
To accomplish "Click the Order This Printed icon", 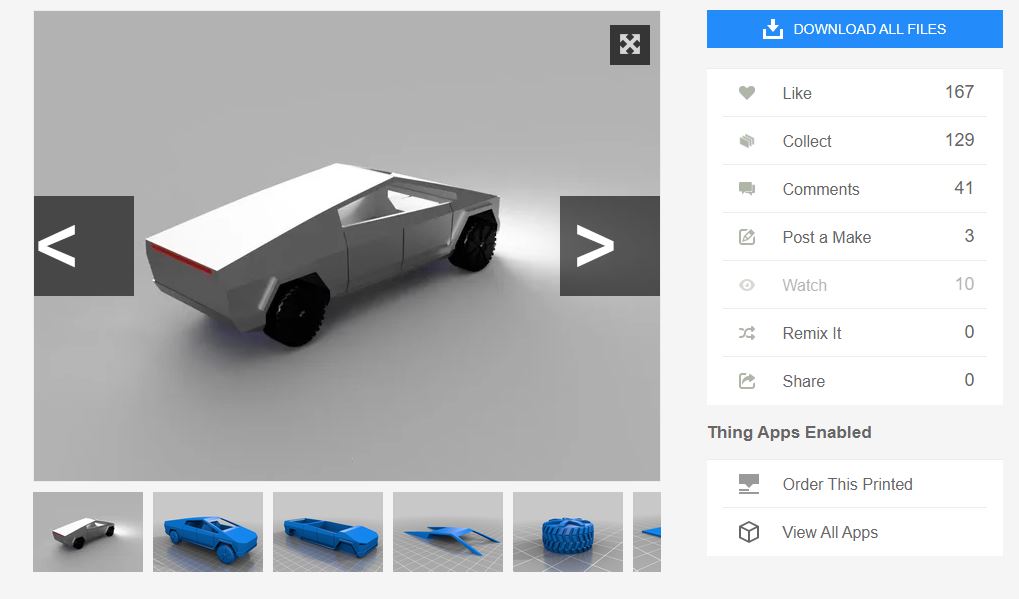I will tap(749, 484).
